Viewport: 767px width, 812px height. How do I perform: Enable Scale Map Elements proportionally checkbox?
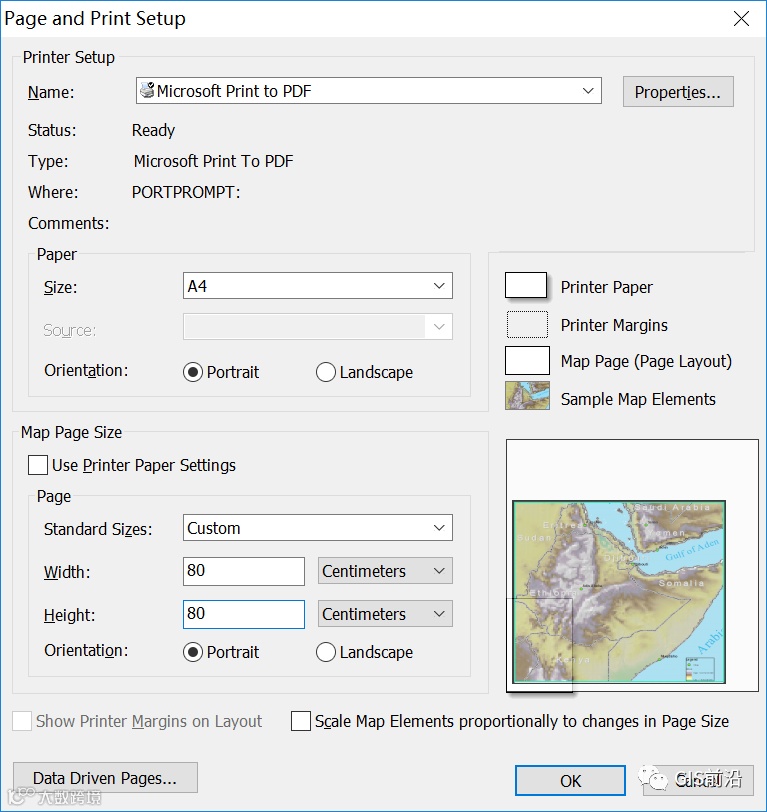pyautogui.click(x=301, y=721)
